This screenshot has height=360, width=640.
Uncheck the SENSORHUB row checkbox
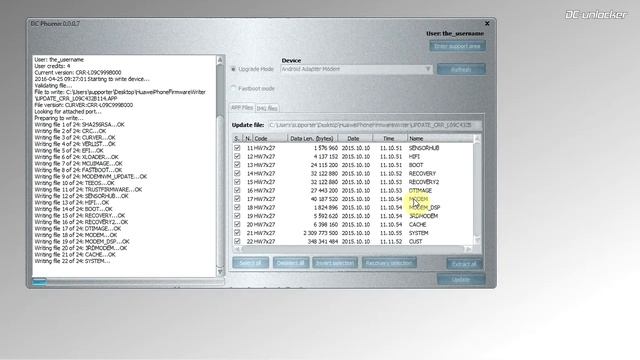tap(237, 148)
